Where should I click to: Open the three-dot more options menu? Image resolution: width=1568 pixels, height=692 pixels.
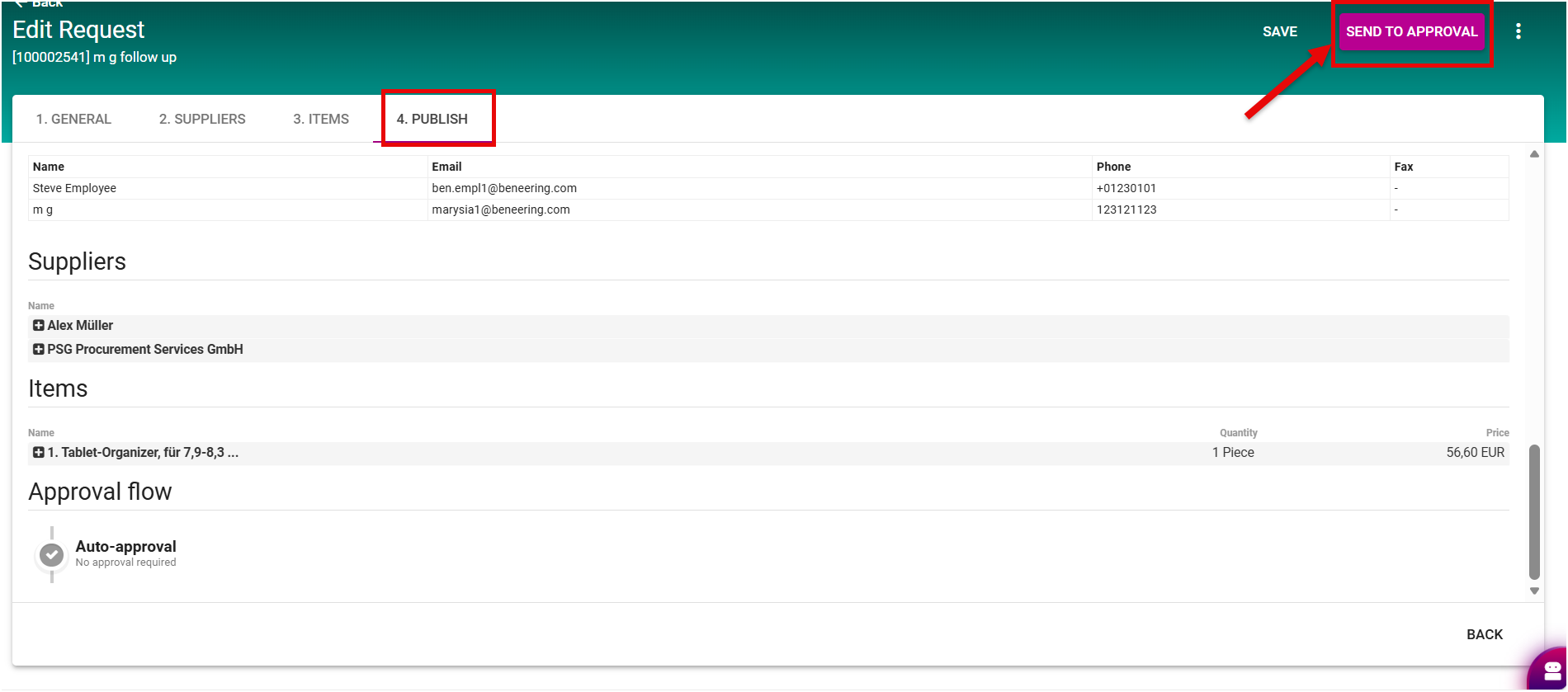[x=1518, y=31]
